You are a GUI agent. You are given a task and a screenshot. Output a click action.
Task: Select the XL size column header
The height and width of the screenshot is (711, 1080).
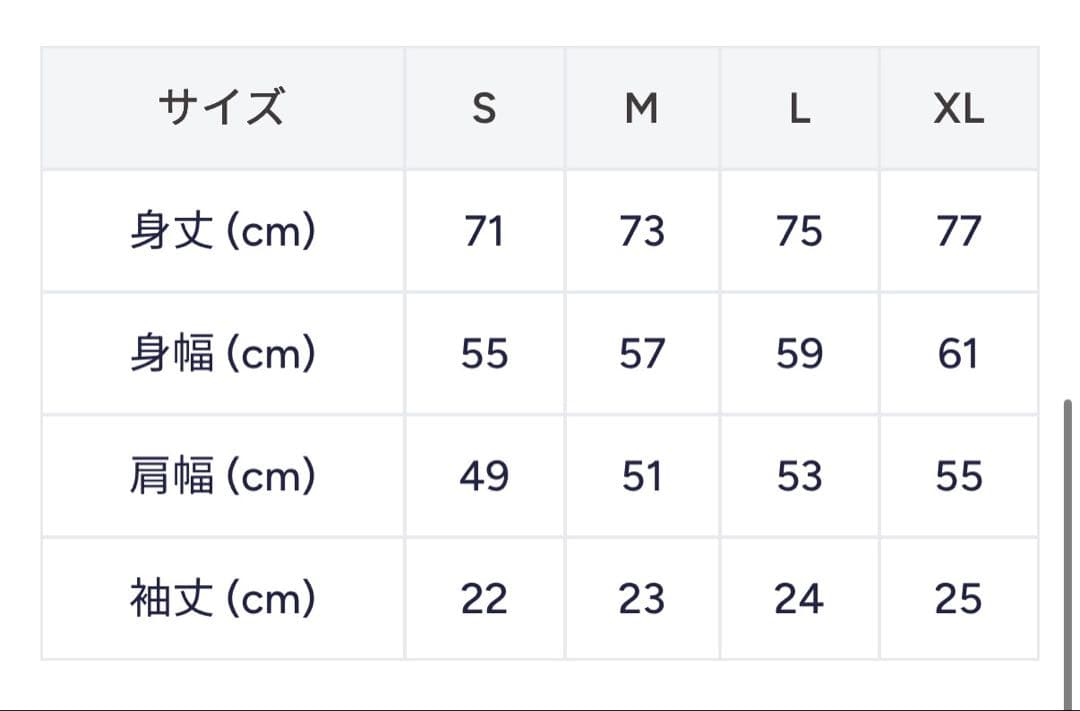[x=958, y=108]
